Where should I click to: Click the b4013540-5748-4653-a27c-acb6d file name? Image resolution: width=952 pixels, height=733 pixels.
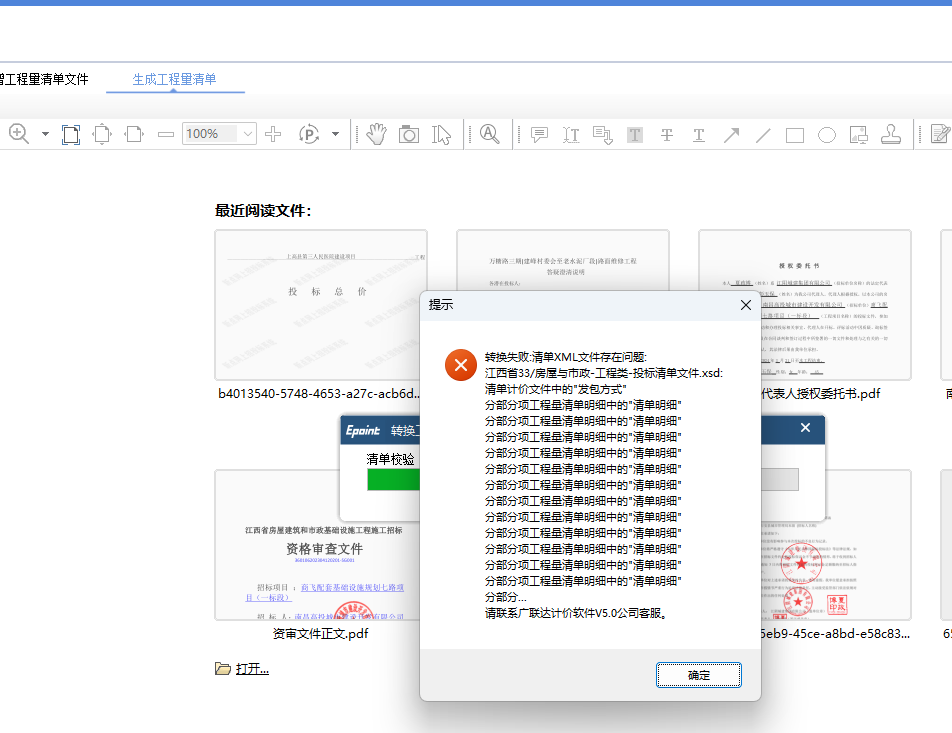(319, 394)
